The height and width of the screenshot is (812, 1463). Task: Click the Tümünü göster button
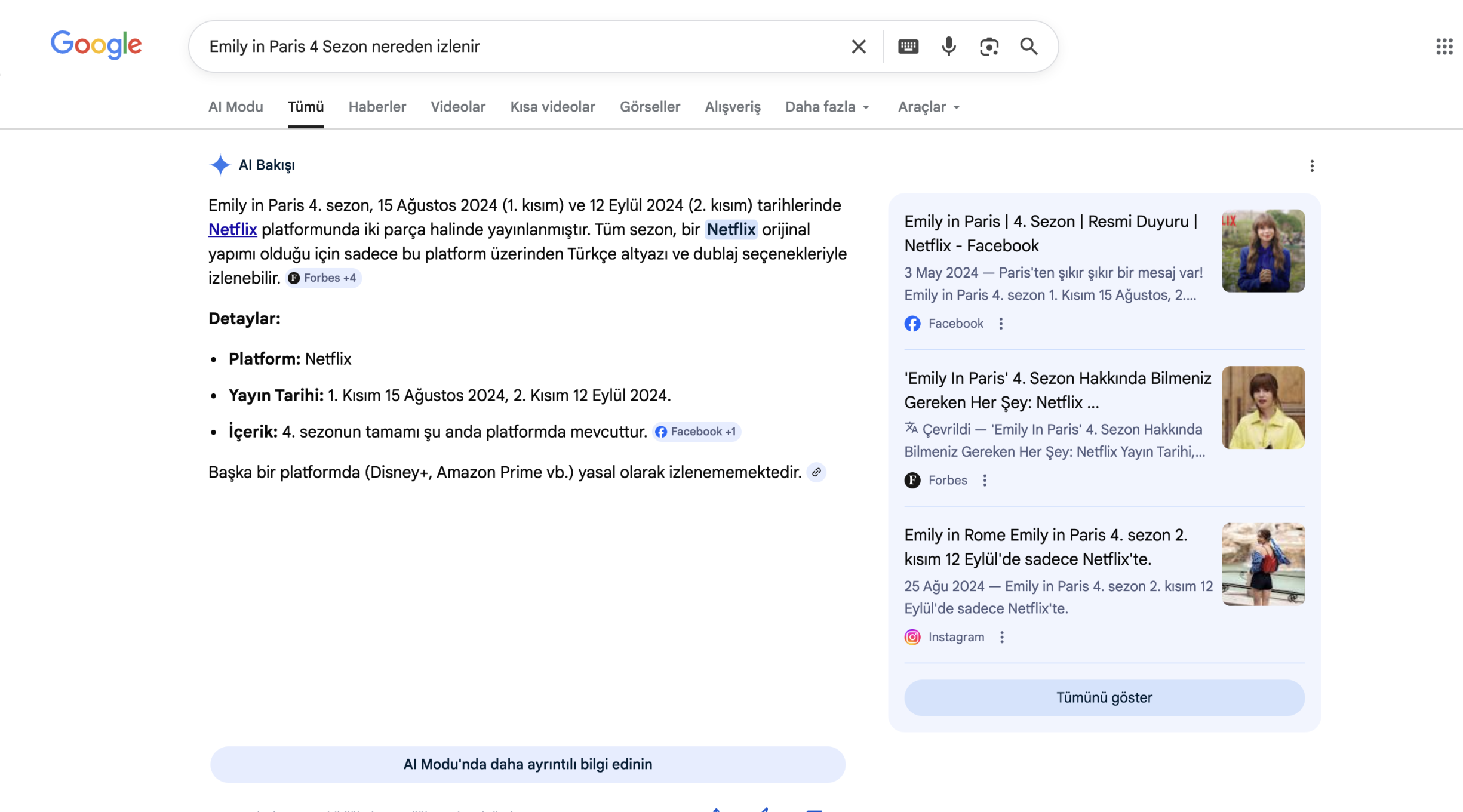coord(1104,697)
